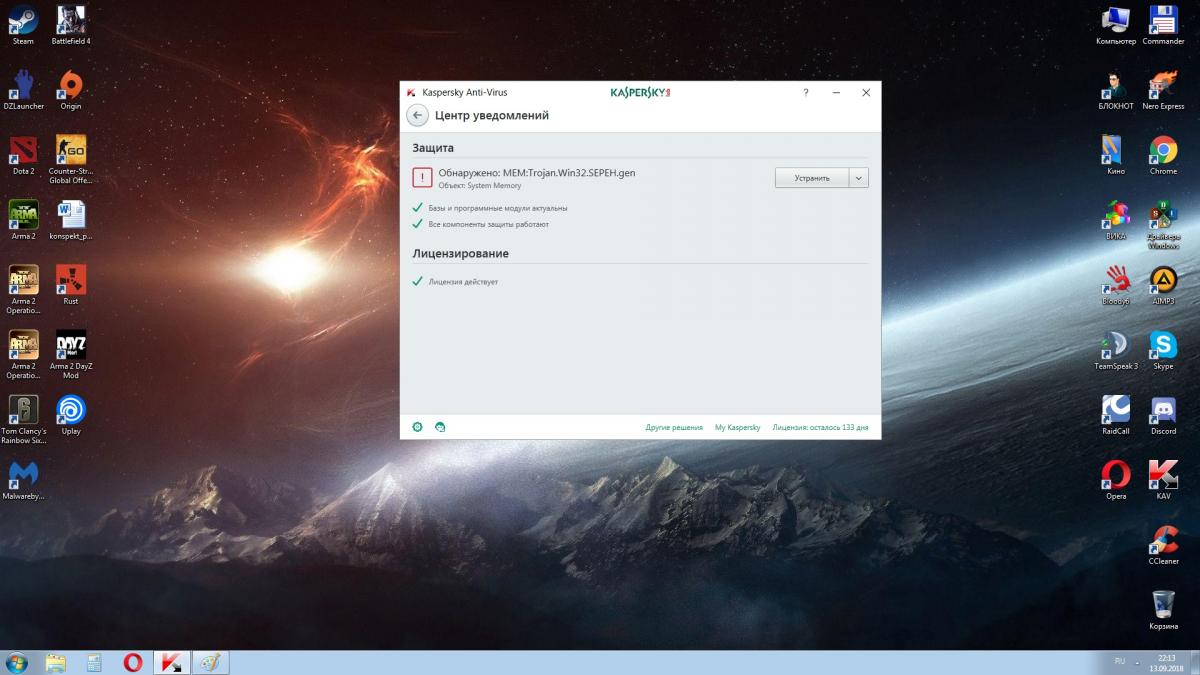Click Все компоненты защиты работают
The height and width of the screenshot is (675, 1200).
(489, 224)
